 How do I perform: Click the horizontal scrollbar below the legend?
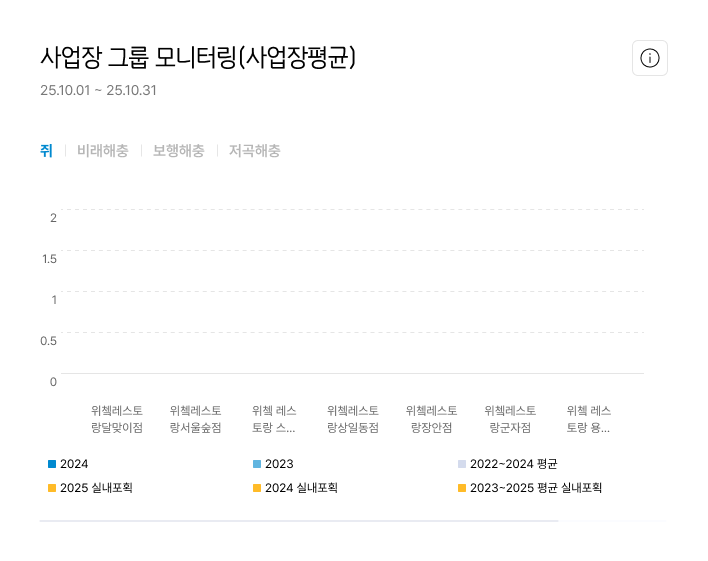[300, 521]
